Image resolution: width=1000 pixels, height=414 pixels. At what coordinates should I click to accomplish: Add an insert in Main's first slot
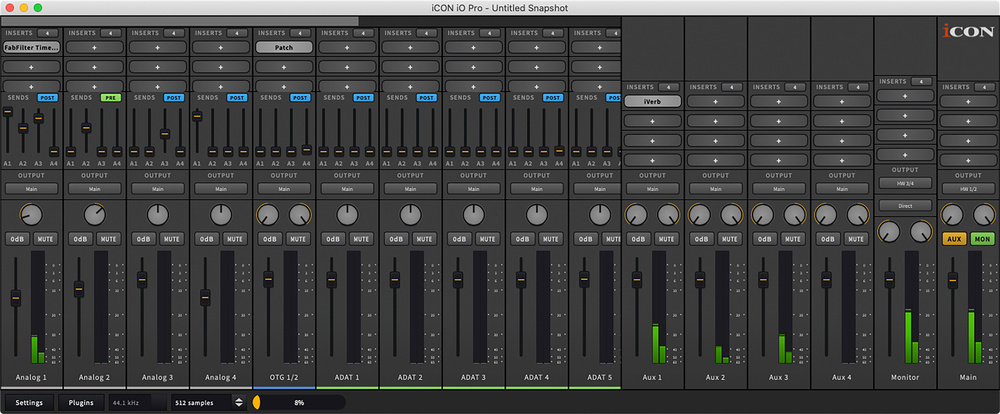968,101
